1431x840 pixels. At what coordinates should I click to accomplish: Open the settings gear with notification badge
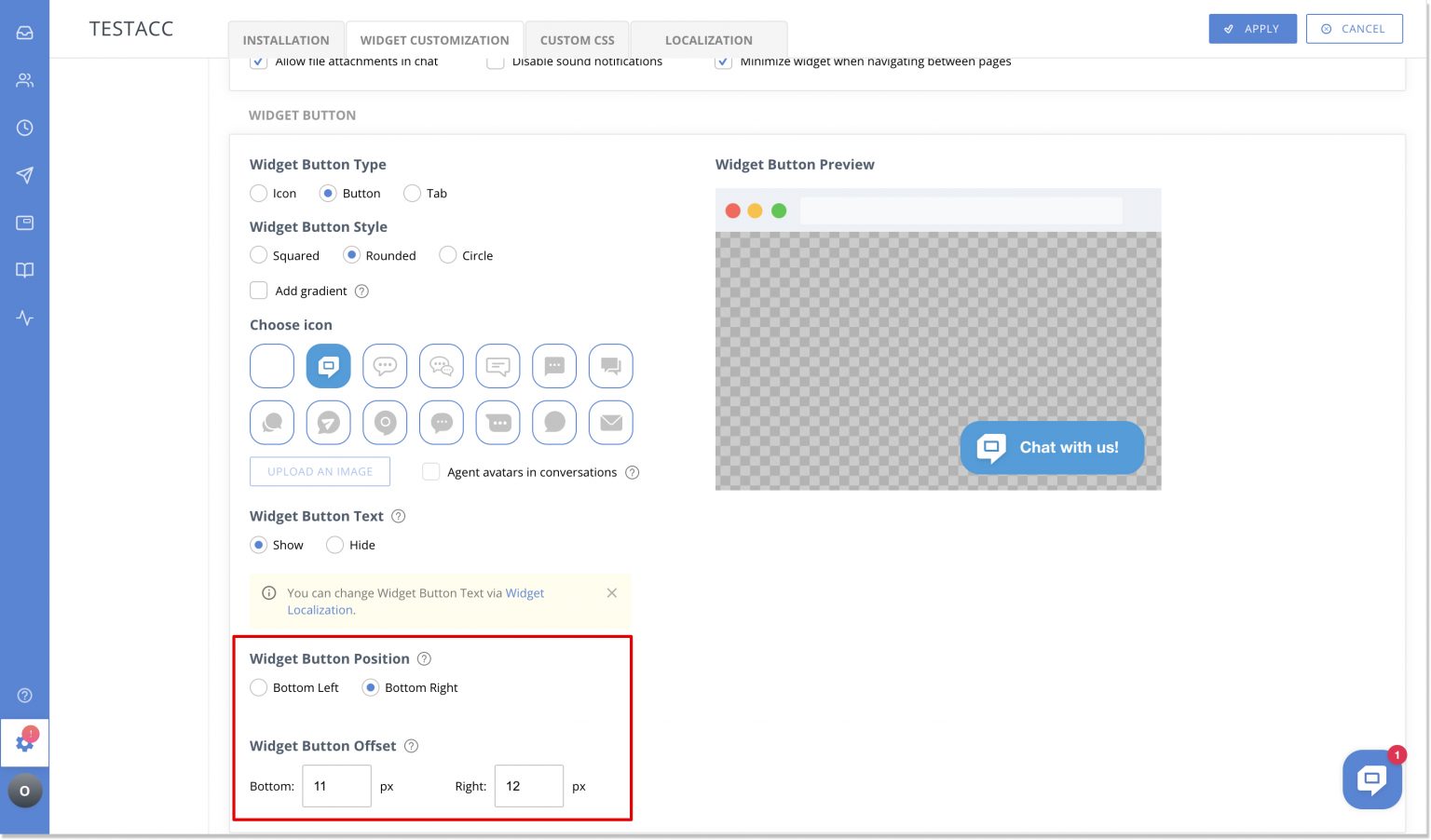click(24, 742)
